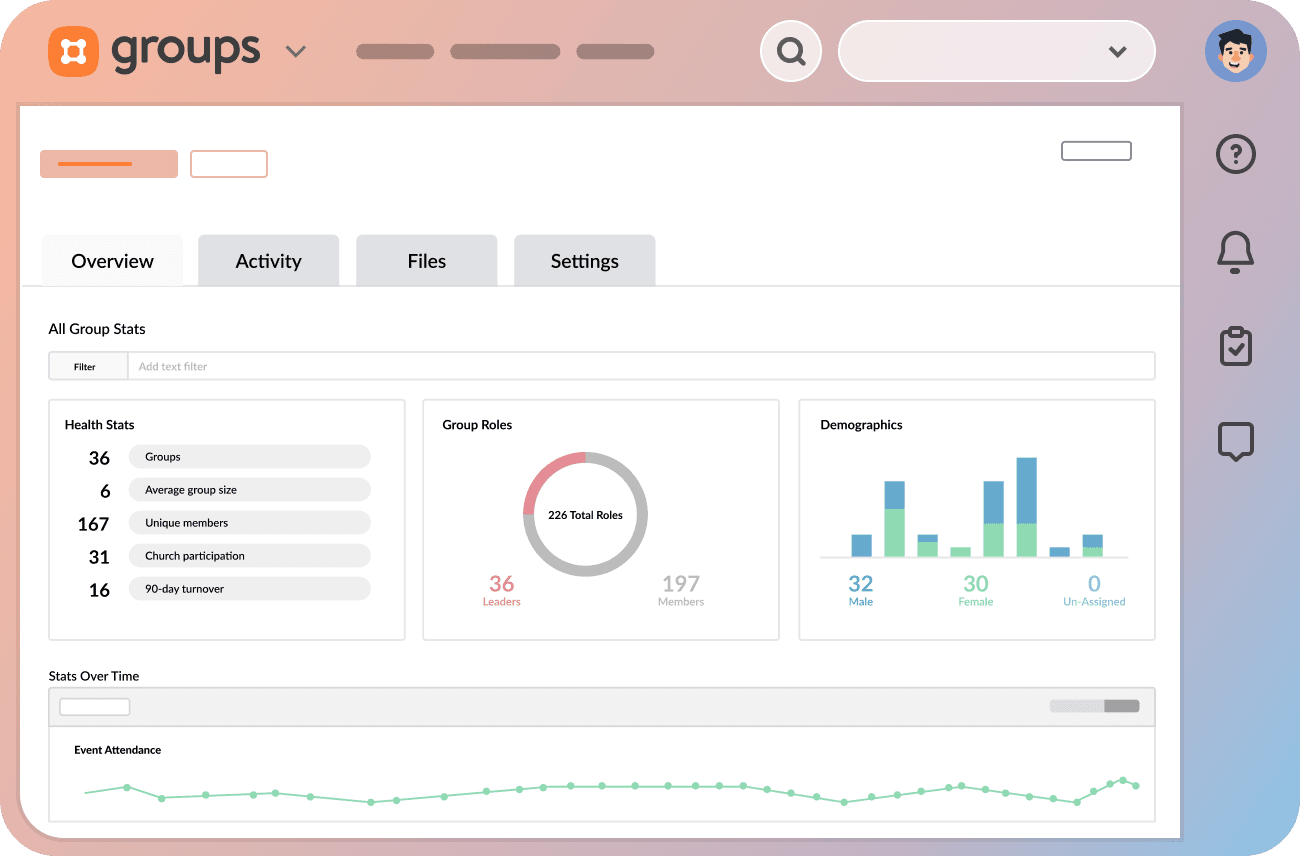This screenshot has width=1300, height=856.
Task: Open the tasks clipboard icon in the sidebar
Action: 1235,346
